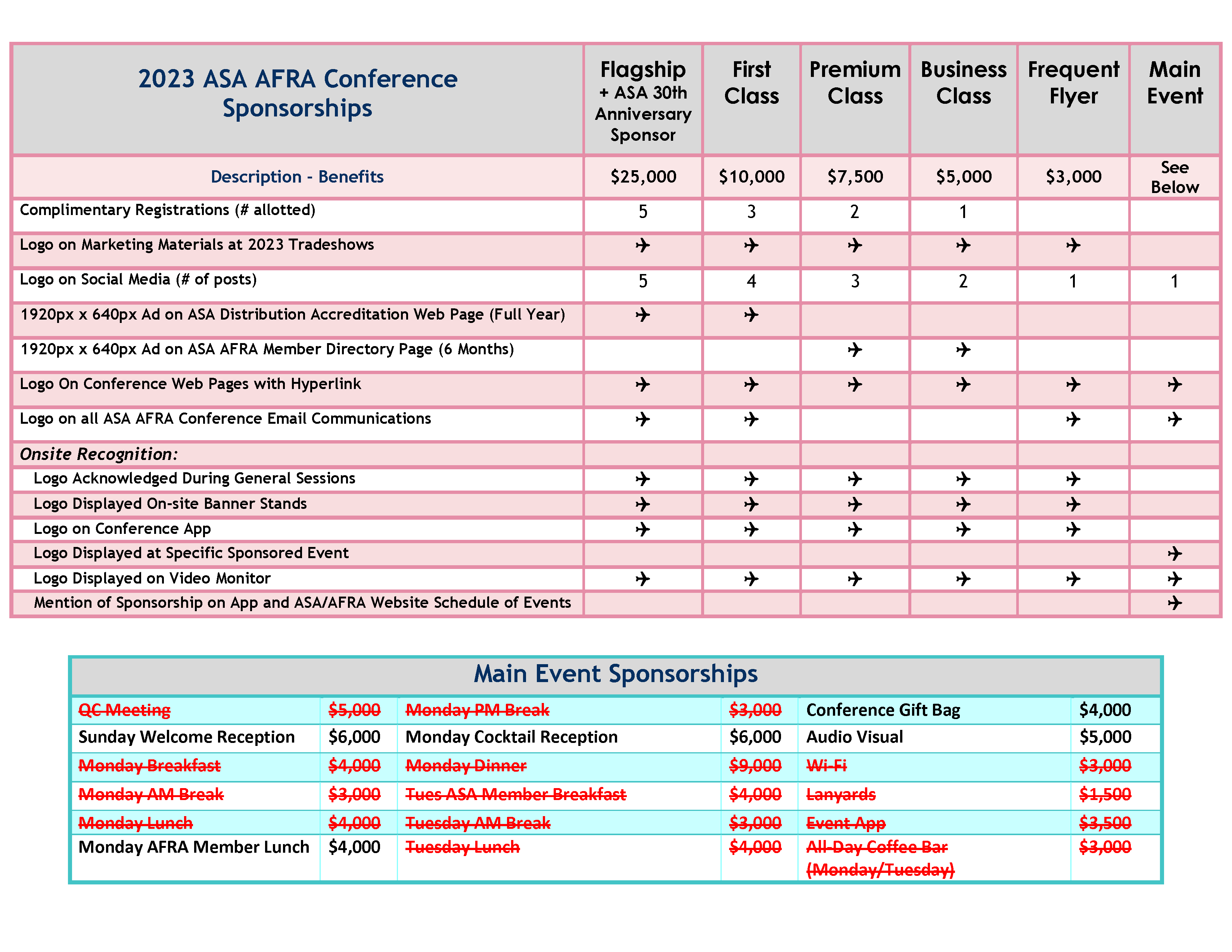The image size is (1232, 952).
Task: Click Premium Class airplane in Banner Stands row
Action: pos(855,504)
